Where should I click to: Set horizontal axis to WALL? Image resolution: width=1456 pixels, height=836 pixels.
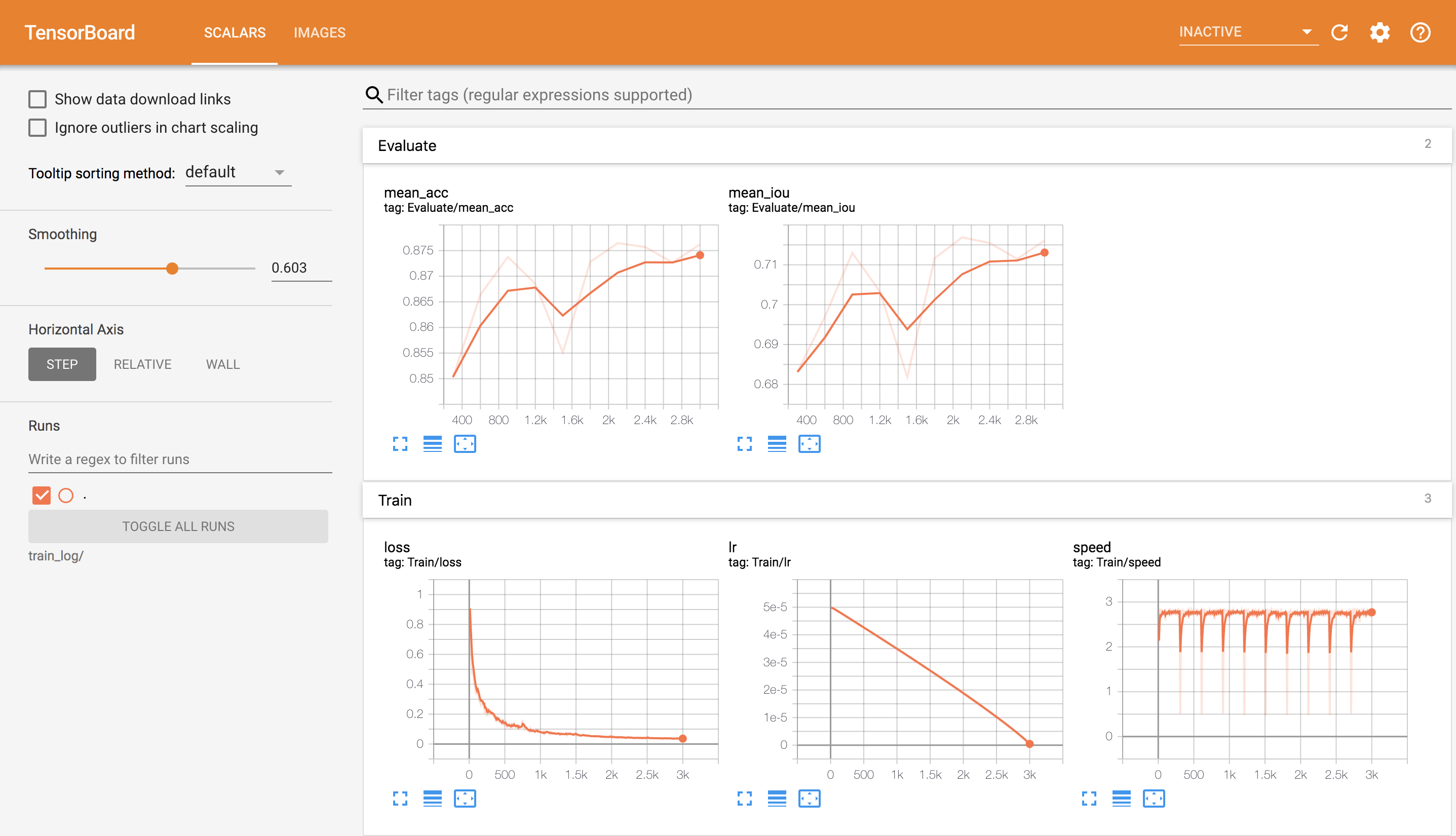tap(223, 364)
